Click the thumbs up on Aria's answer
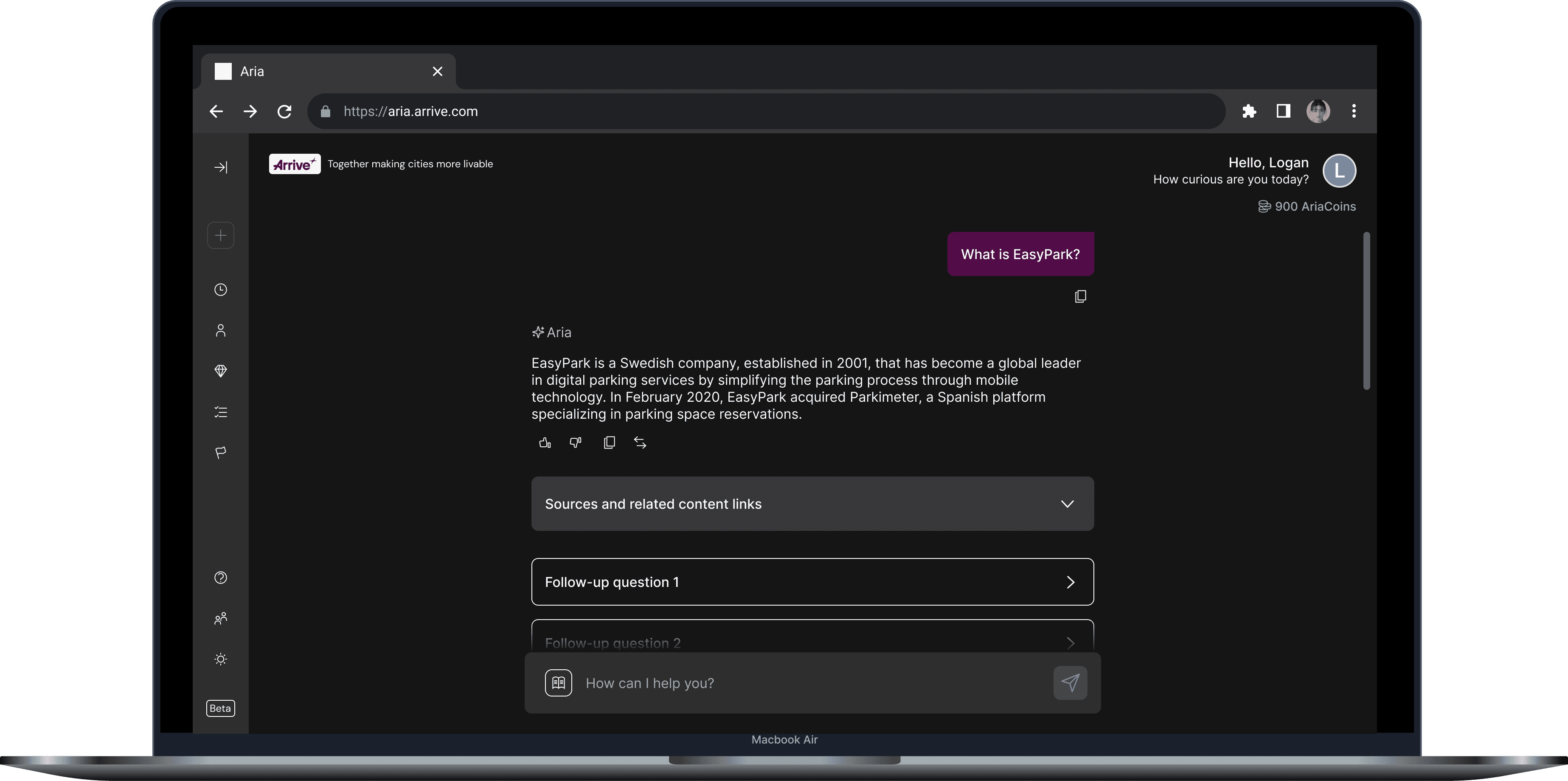 pos(545,443)
